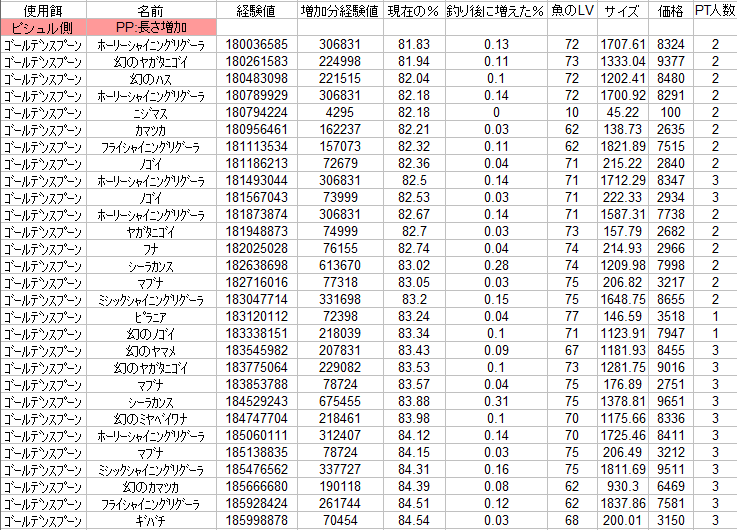737x530 pixels.
Task: Select the ギバチ cell in the last row
Action: pos(152,520)
